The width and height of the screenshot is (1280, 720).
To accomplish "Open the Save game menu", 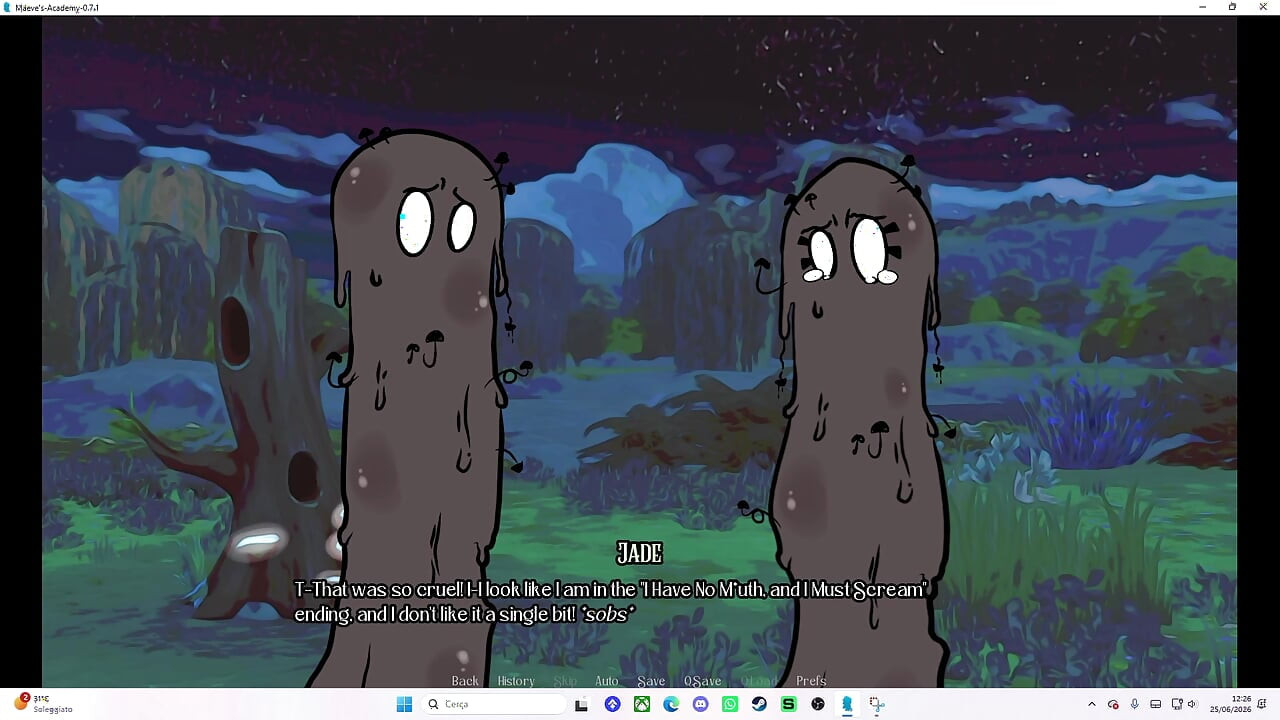I will pos(651,681).
